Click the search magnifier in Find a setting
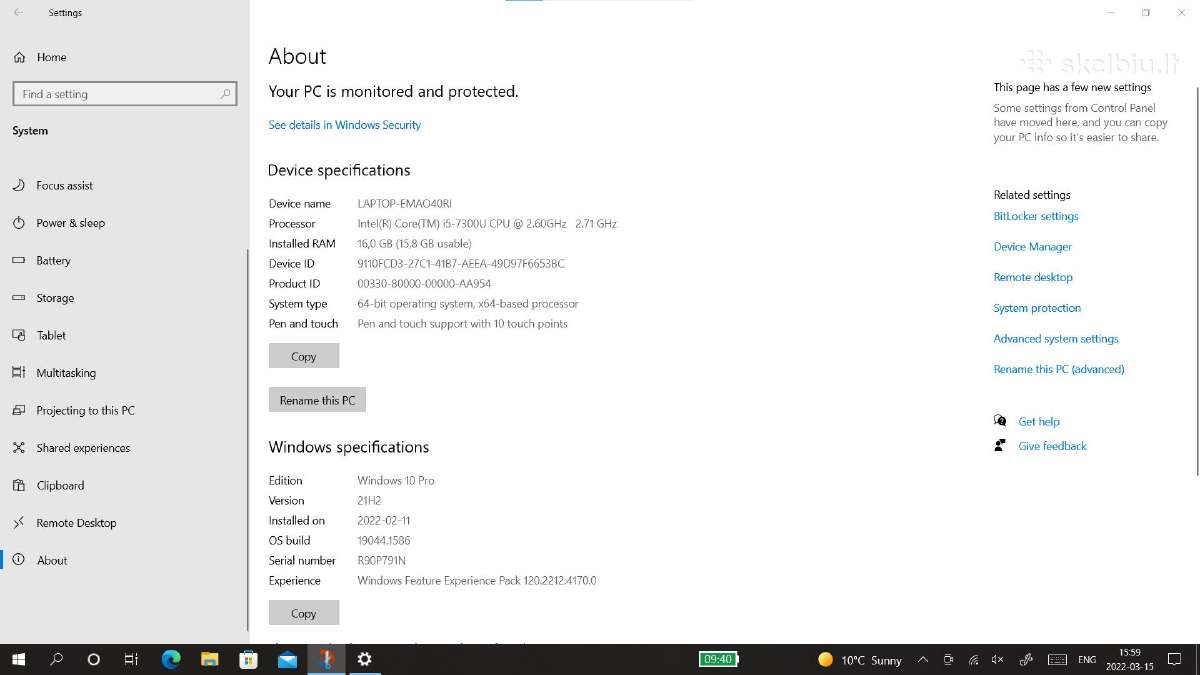 (x=226, y=94)
